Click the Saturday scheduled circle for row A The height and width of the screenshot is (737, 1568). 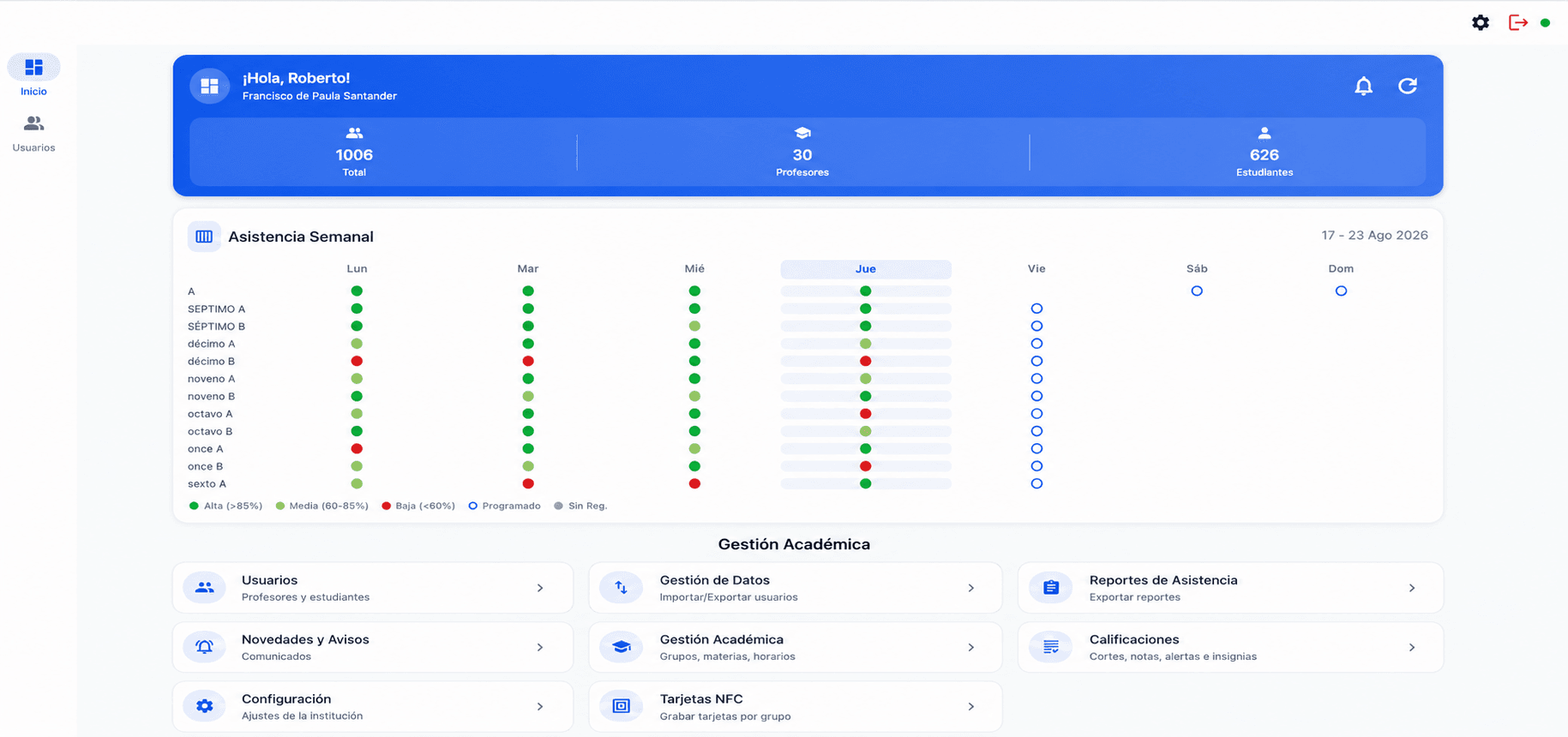pos(1197,291)
